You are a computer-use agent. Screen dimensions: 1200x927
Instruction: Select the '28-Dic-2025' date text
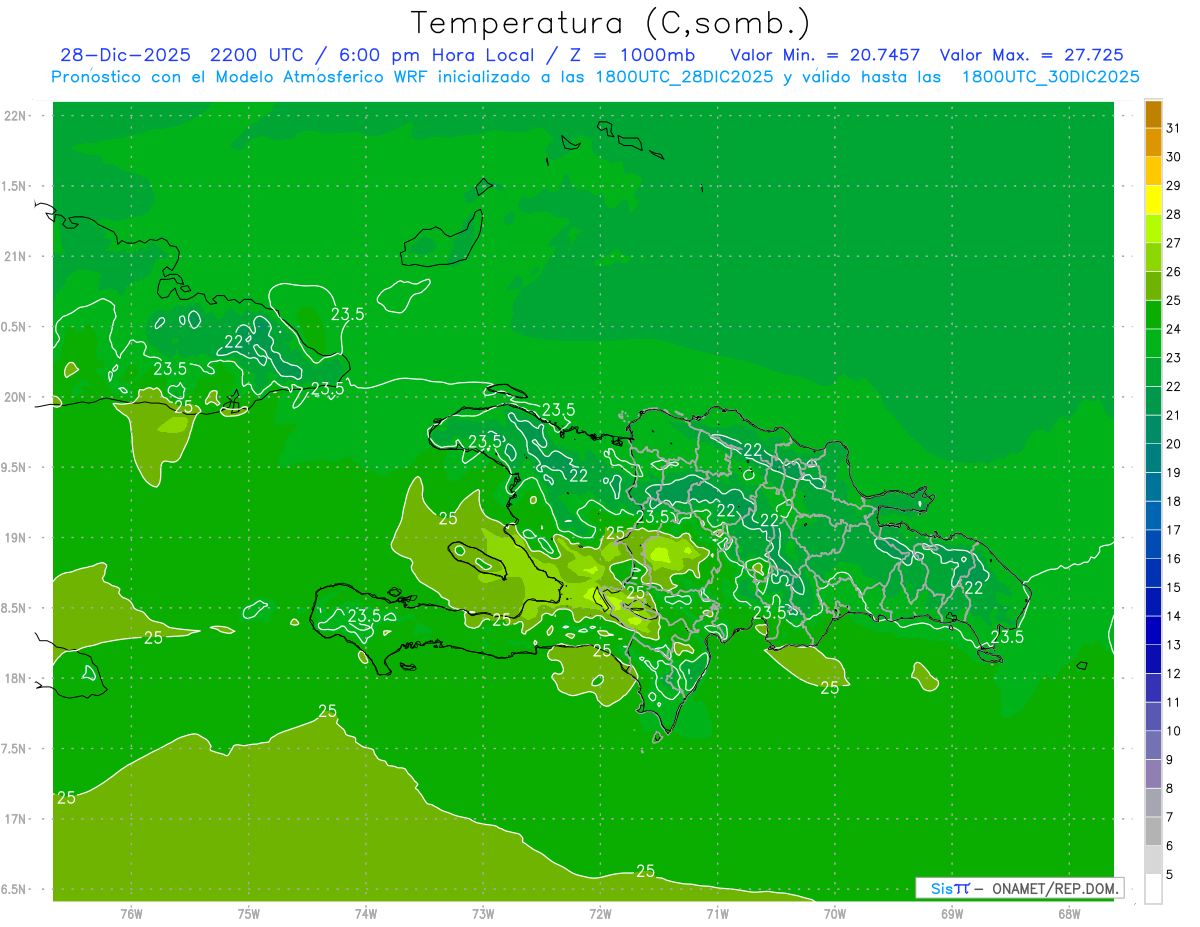[128, 55]
